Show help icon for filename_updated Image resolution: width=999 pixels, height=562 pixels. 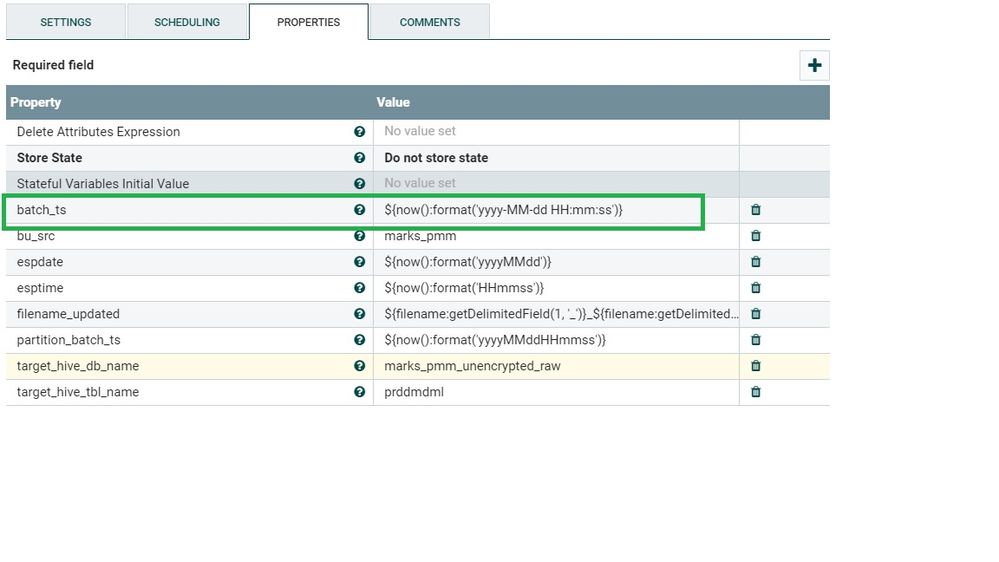[x=359, y=313]
